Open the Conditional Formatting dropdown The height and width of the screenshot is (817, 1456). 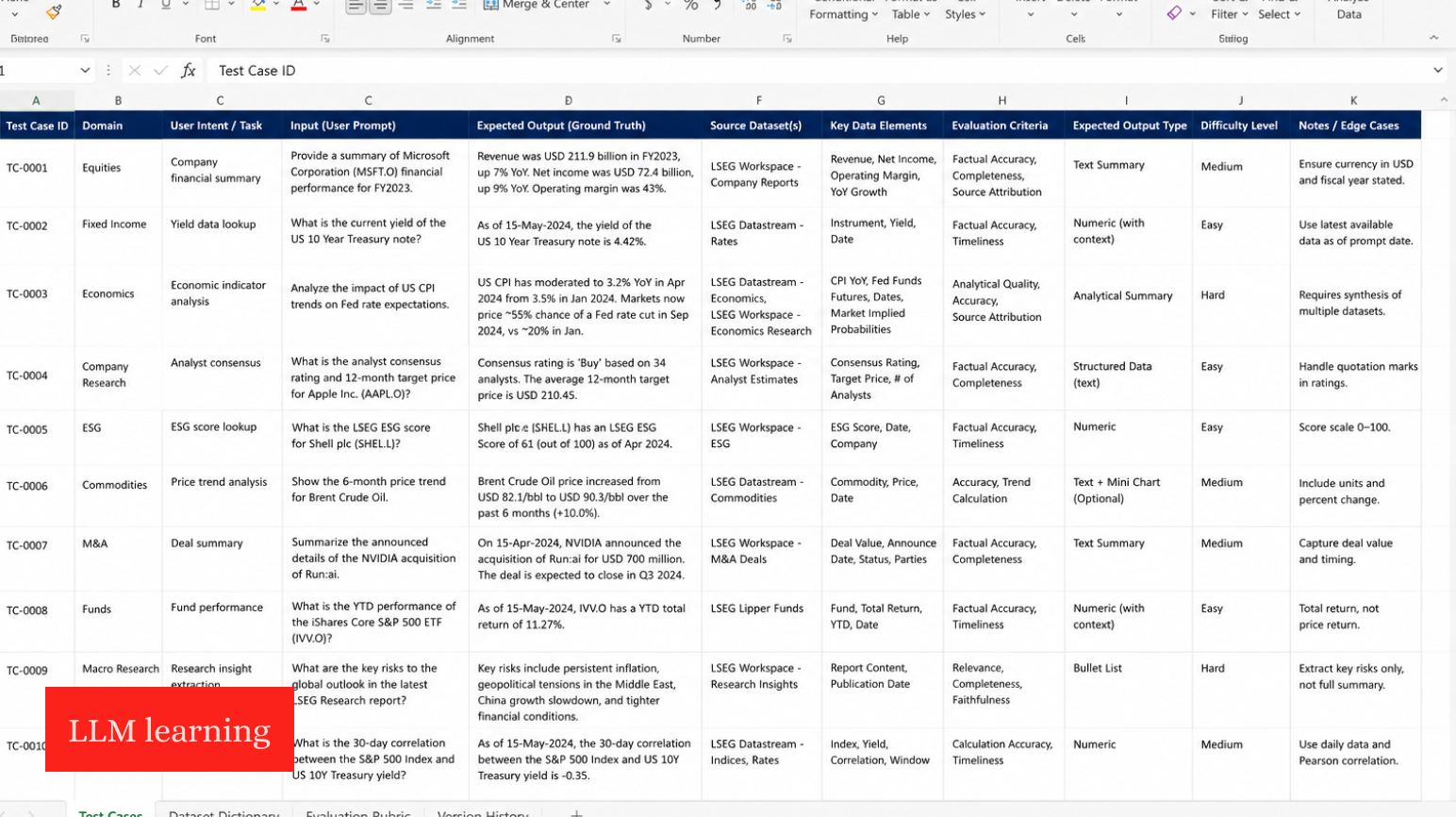pyautogui.click(x=845, y=9)
